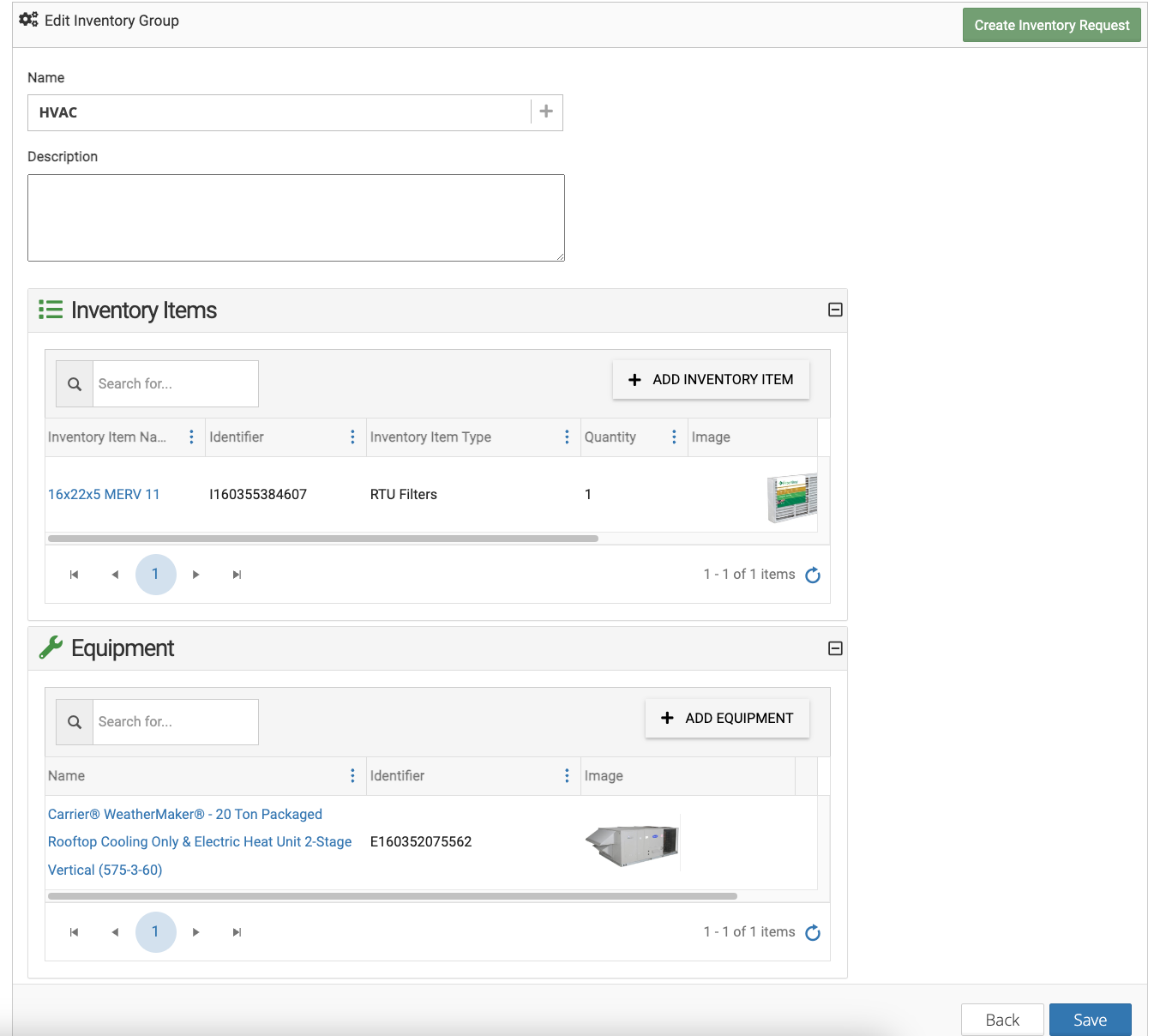
Task: Click Create Inventory Request button
Action: click(1051, 25)
